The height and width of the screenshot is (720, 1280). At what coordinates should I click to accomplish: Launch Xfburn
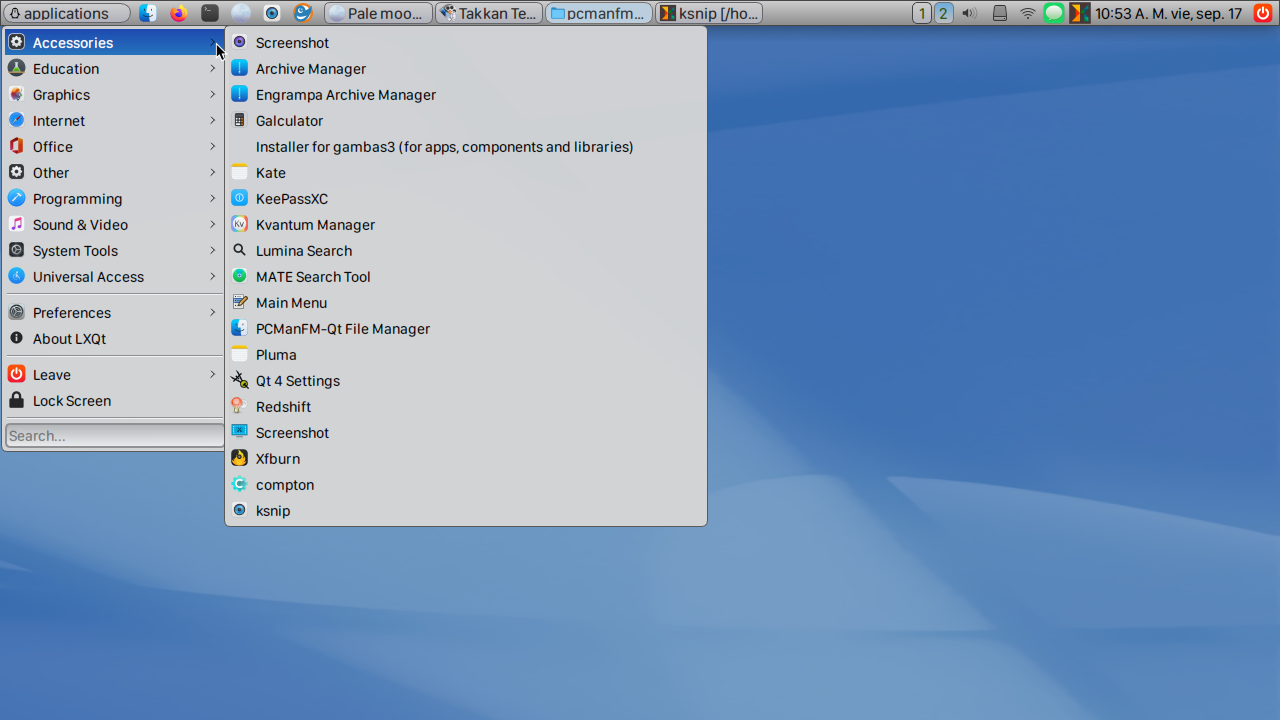(x=466, y=459)
